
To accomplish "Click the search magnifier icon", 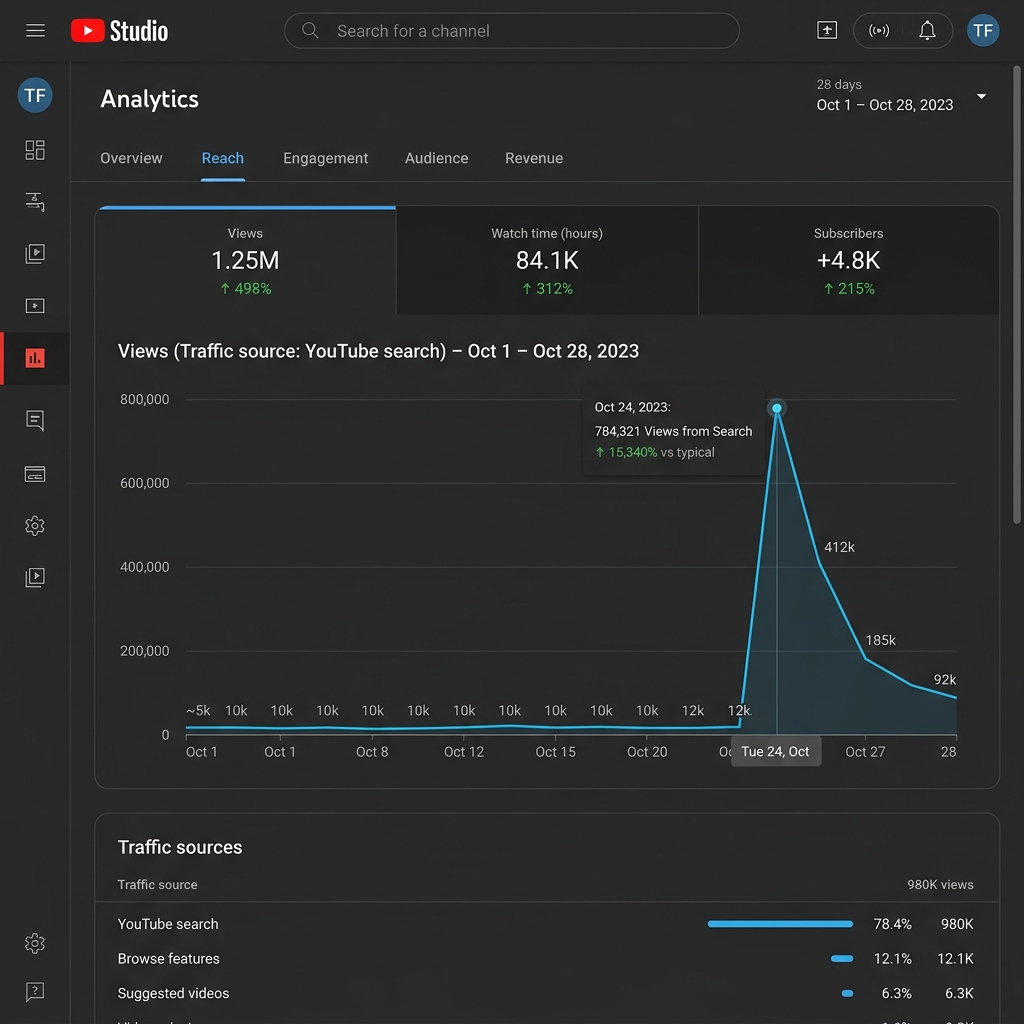I will click(x=310, y=31).
